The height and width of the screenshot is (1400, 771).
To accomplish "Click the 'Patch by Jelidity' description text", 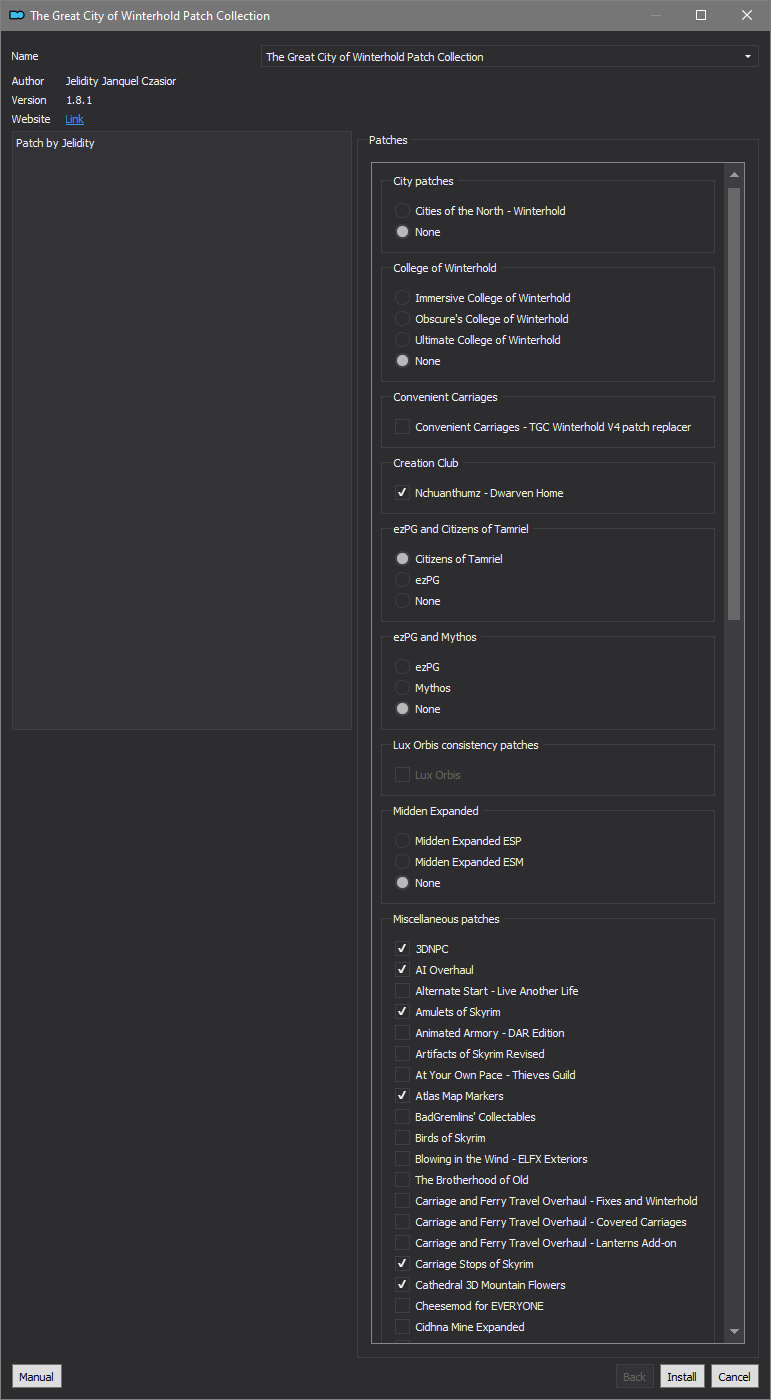I will (x=55, y=143).
